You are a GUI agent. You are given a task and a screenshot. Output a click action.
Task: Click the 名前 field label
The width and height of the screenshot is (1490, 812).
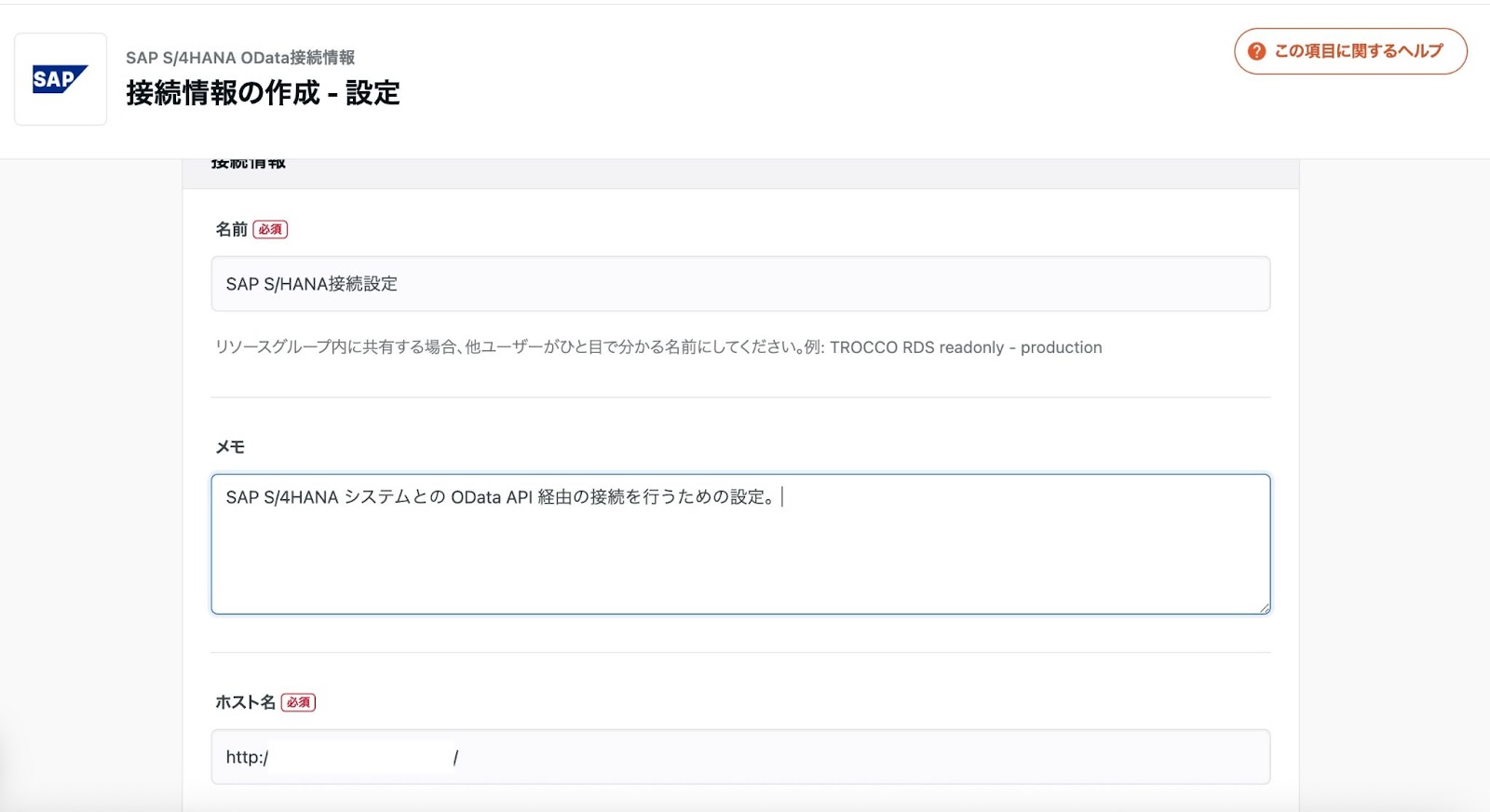point(231,229)
